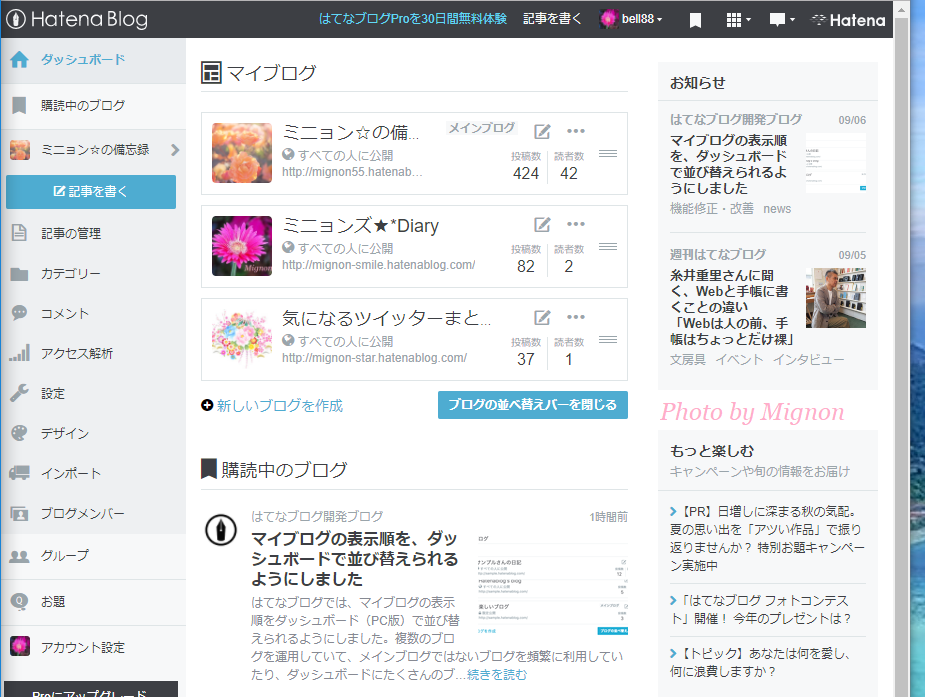Click the コメント bubble icon
Screen dimensions: 925x697
(19, 313)
